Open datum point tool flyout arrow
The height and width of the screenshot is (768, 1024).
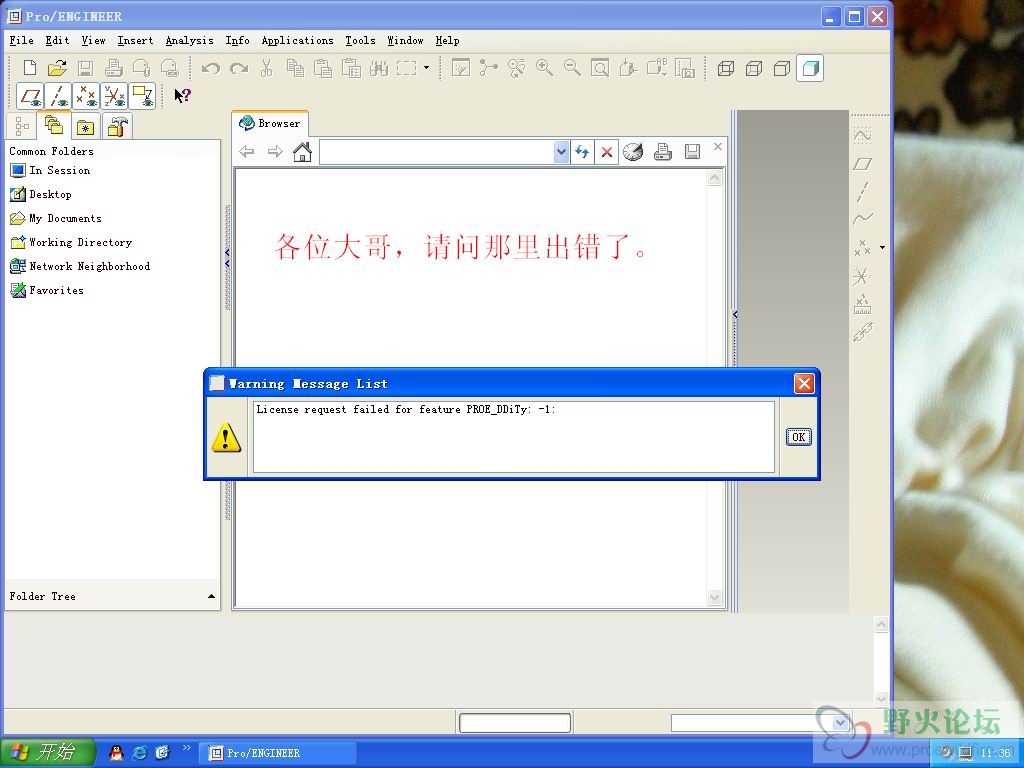tap(882, 248)
